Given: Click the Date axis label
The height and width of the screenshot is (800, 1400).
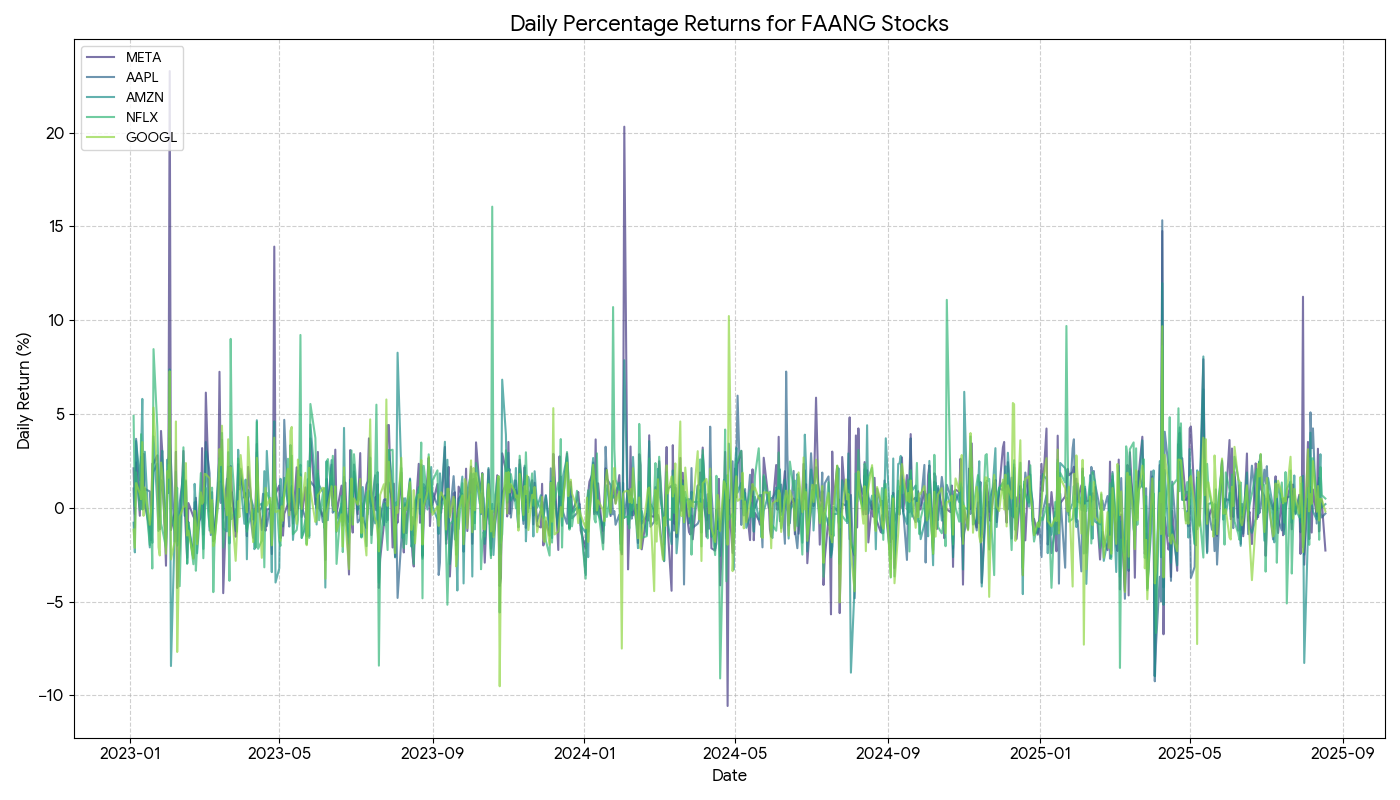Looking at the screenshot, I should (x=729, y=775).
